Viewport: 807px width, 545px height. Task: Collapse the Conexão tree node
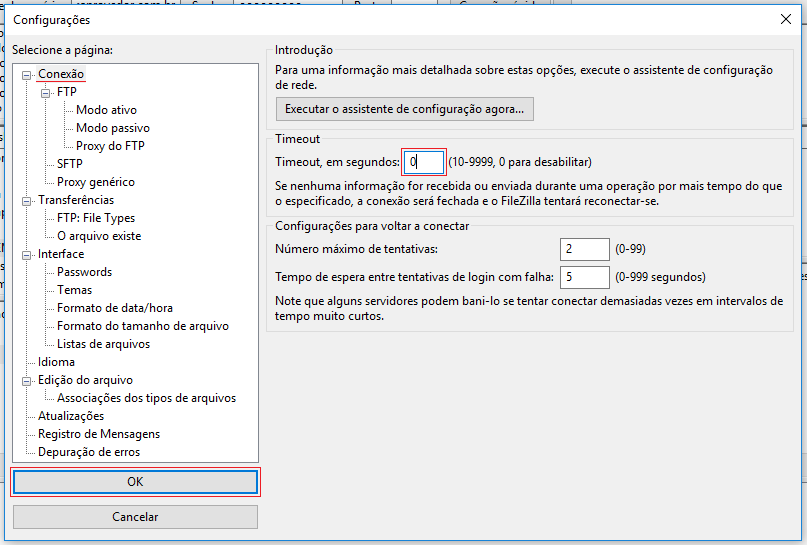(27, 74)
